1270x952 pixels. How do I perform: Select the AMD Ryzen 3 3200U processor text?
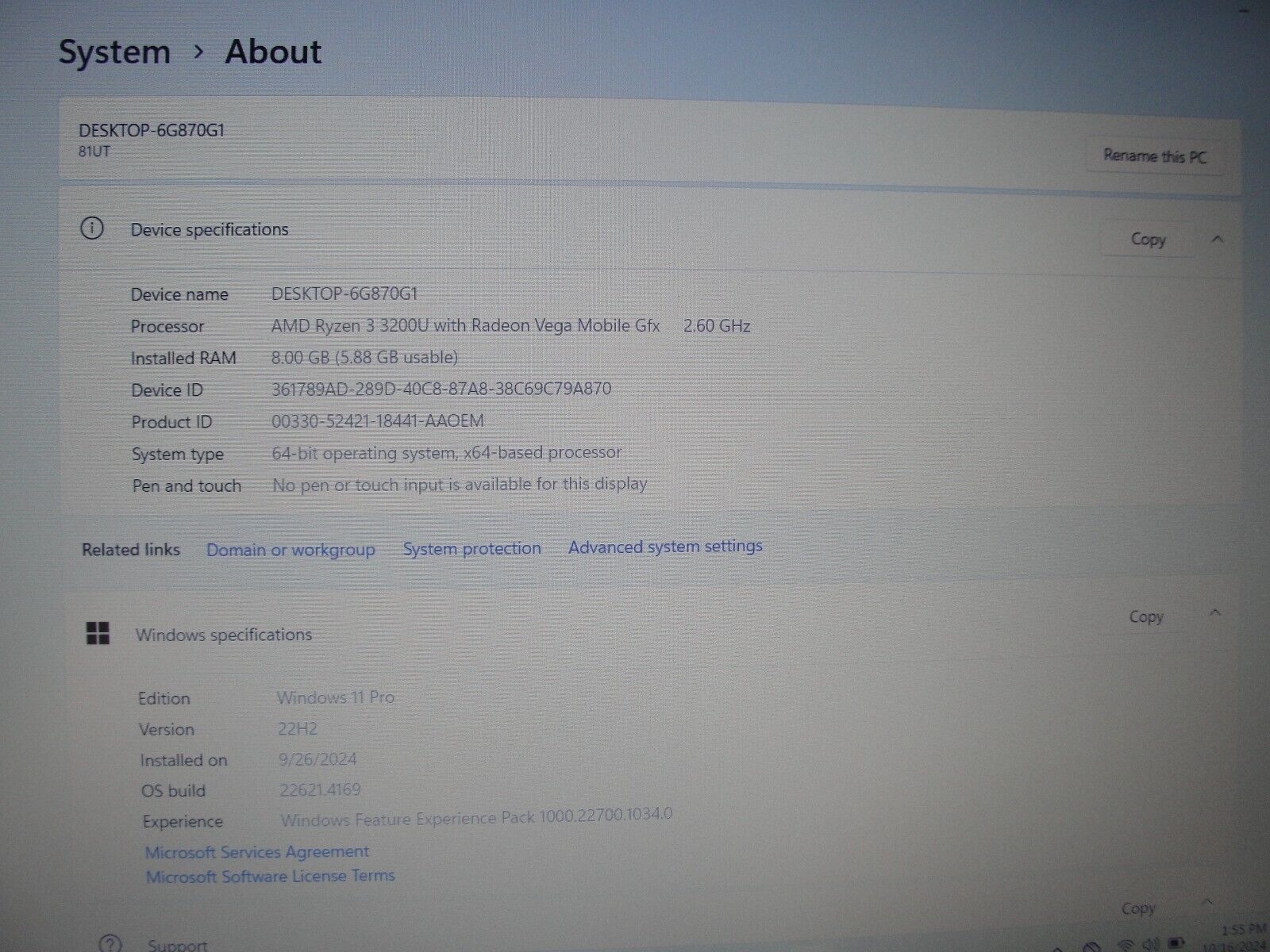pos(465,325)
